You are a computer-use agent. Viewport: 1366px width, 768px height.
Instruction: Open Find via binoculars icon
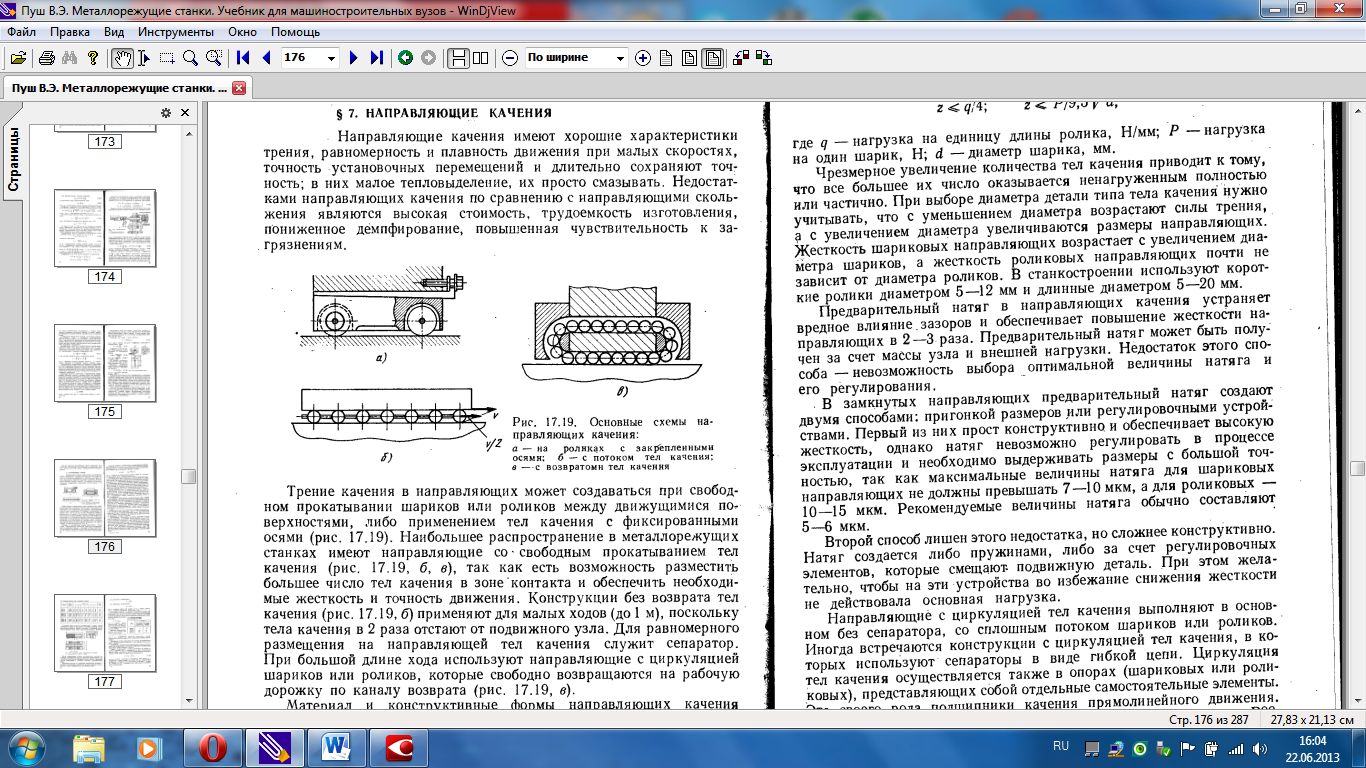[71, 58]
